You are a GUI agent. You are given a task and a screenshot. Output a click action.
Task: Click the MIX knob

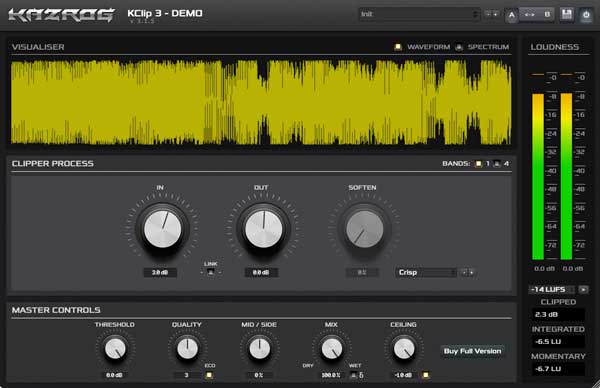(332, 349)
